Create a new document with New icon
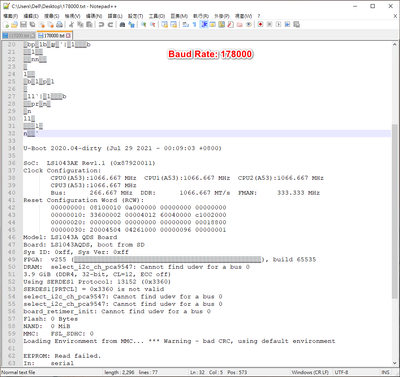The image size is (400, 377). pos(6,25)
